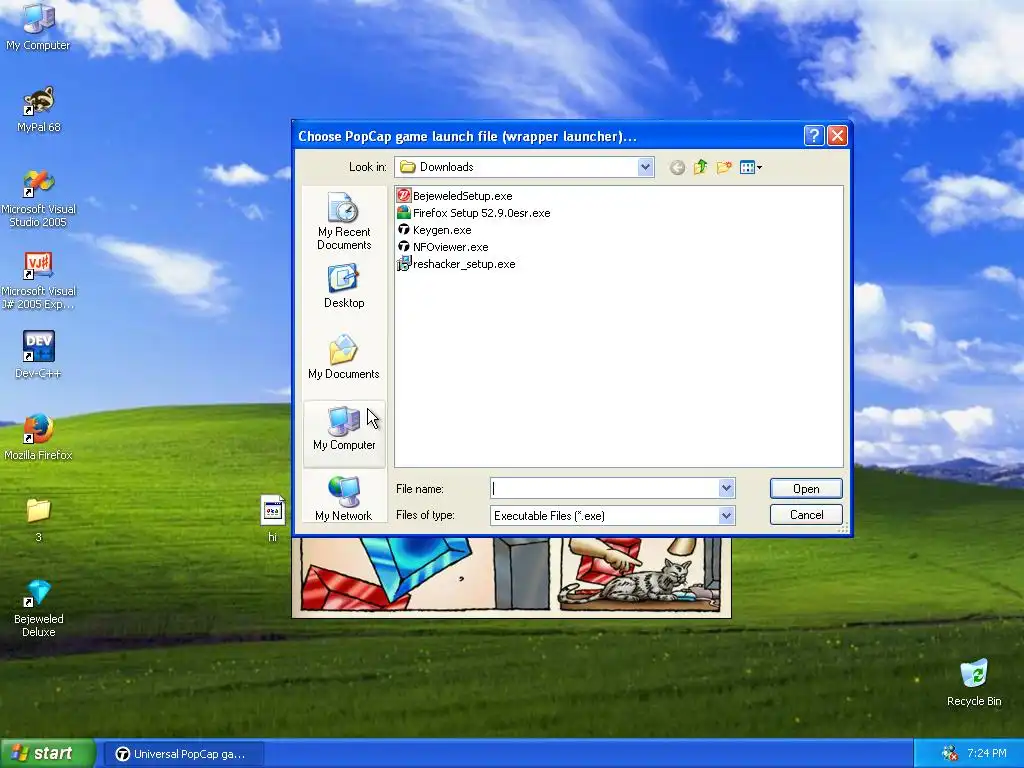Launch MyPal 68 desktop shortcut

tap(39, 109)
